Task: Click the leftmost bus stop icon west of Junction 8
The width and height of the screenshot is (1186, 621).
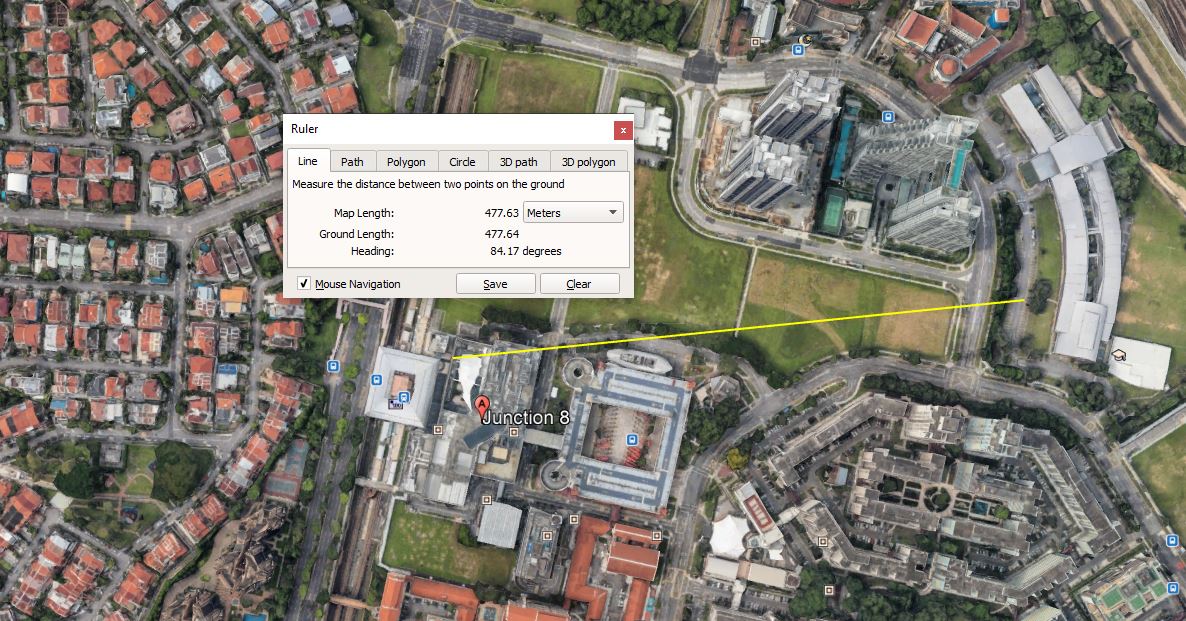Action: tap(333, 366)
